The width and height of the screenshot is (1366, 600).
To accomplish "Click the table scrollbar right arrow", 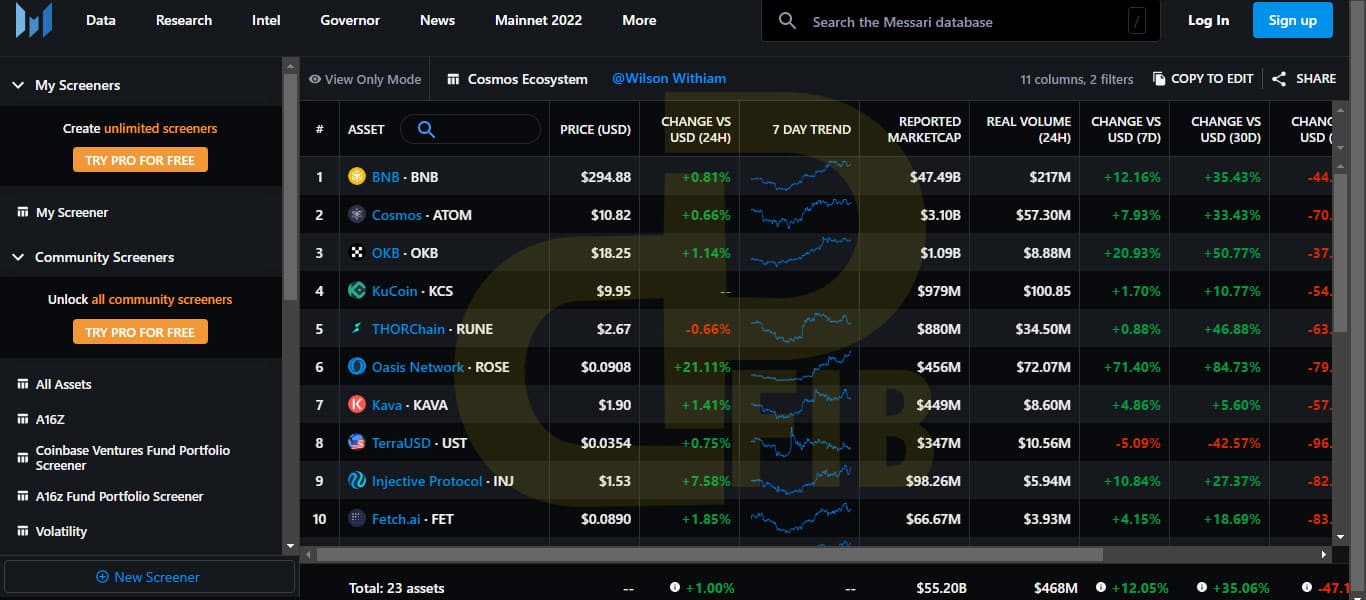I will coord(1325,554).
